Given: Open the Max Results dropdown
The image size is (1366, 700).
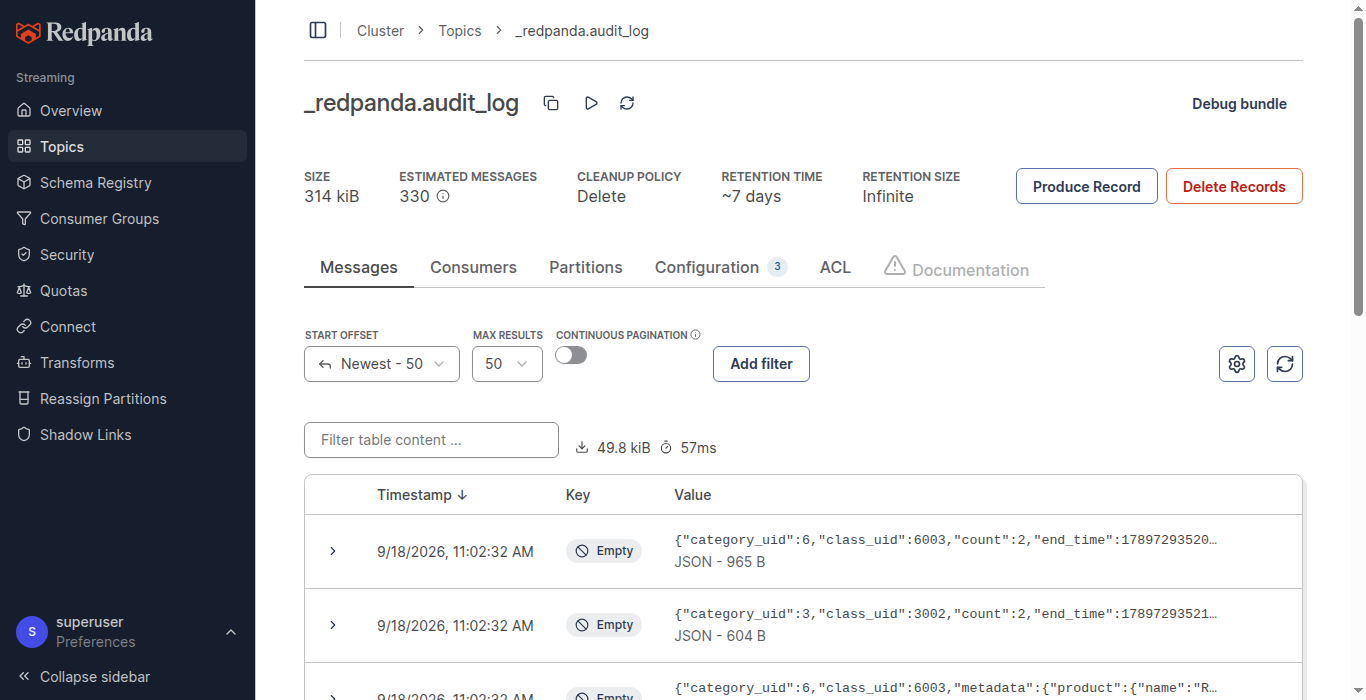Looking at the screenshot, I should 507,364.
